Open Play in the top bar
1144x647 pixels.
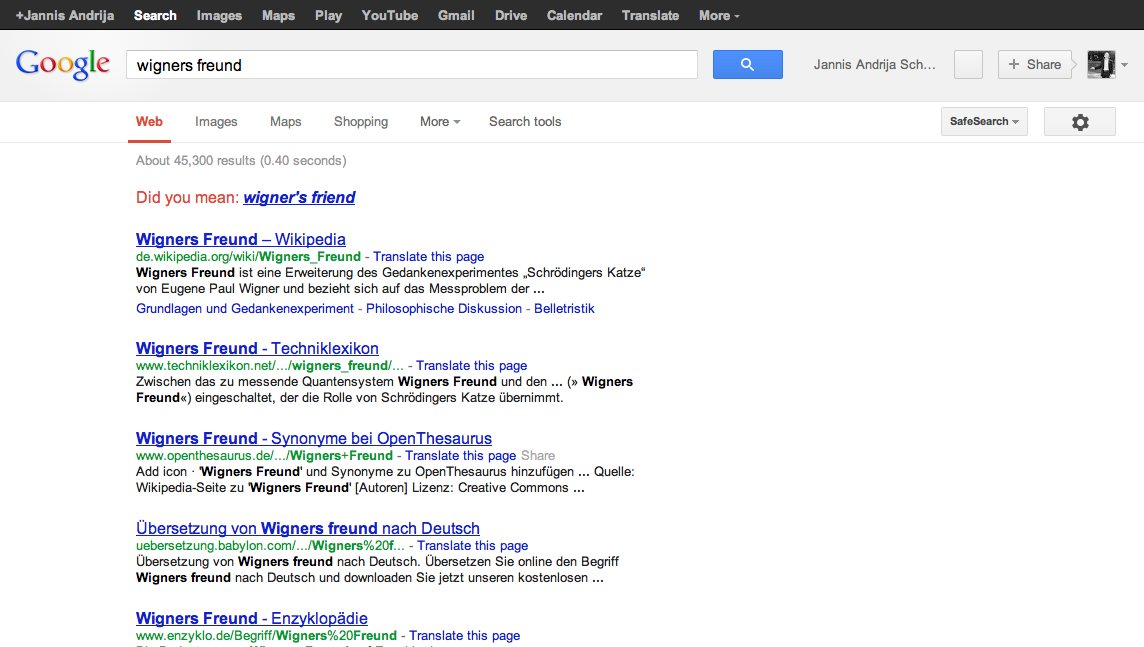(x=328, y=15)
